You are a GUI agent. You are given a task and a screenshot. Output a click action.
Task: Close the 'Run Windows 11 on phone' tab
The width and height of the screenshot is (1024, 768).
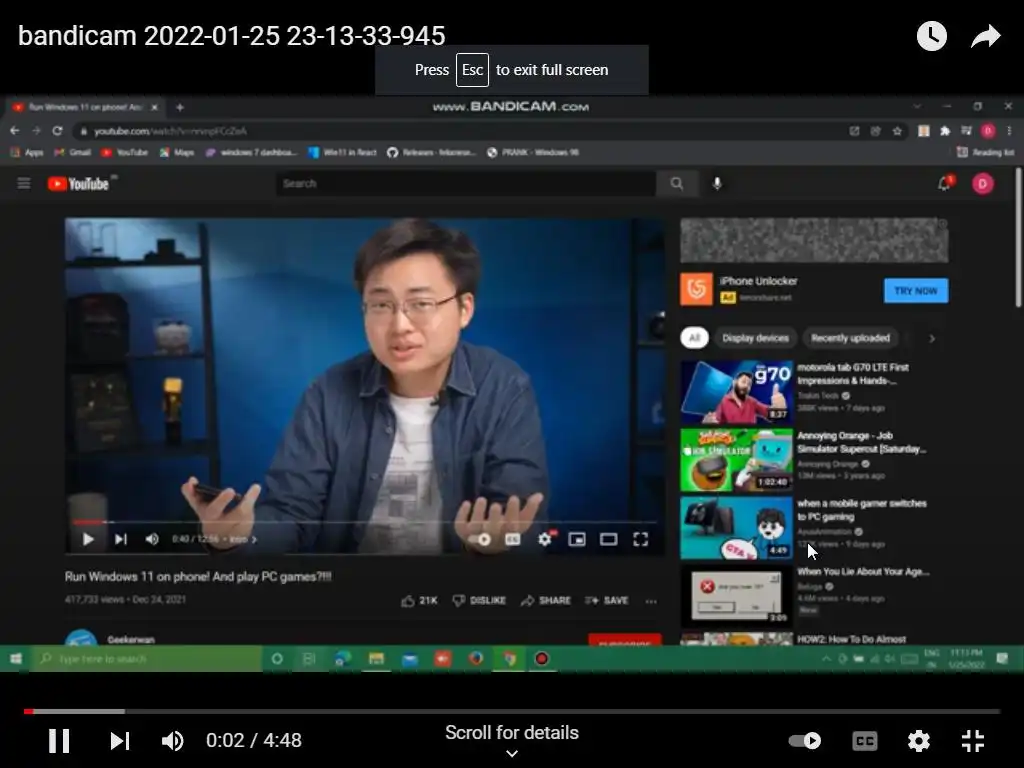pos(155,107)
